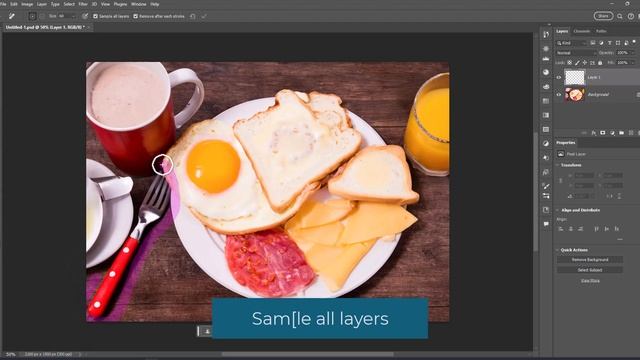Hide Layer 1 with eye icon

[559, 77]
